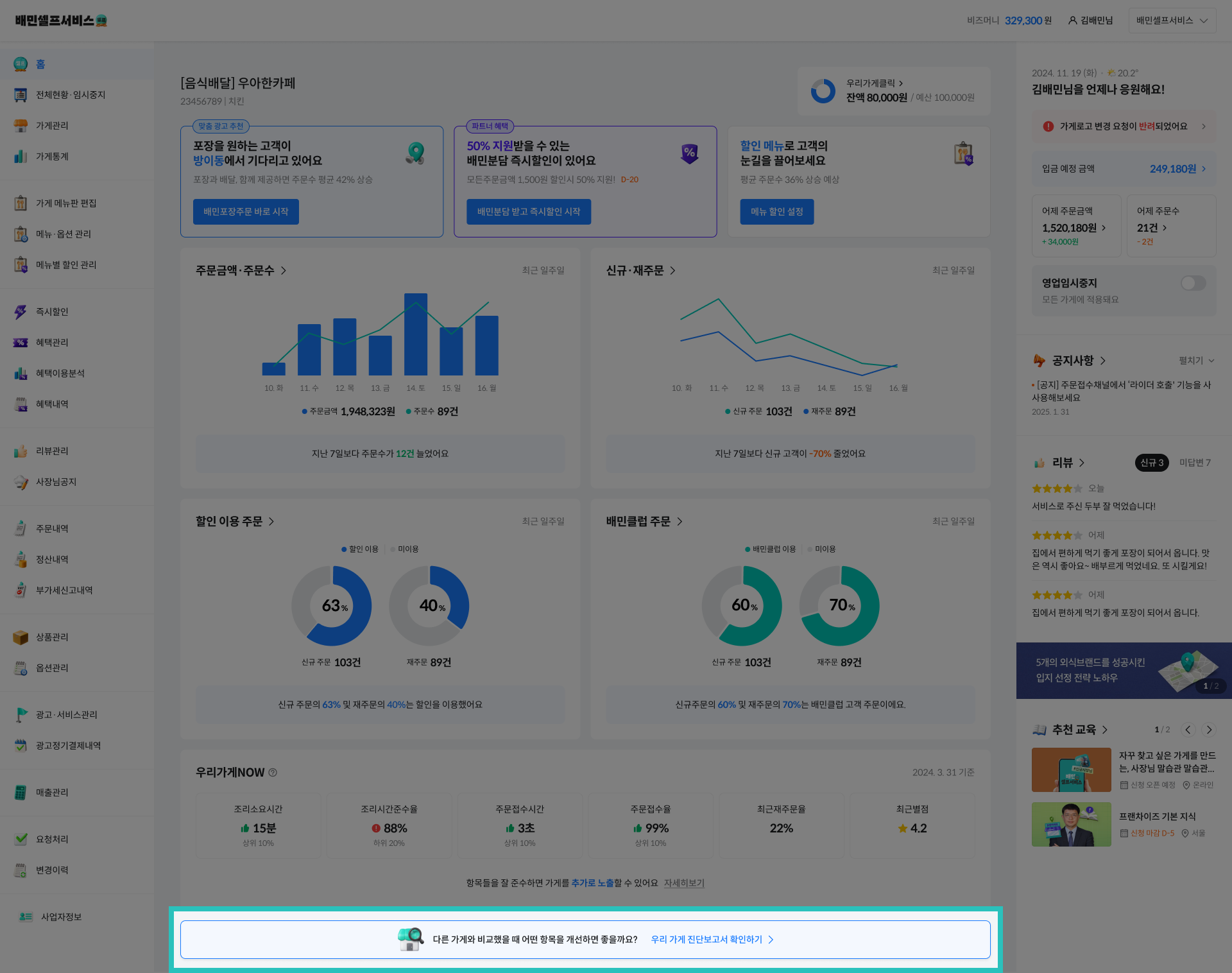
Task: Open the 상품관리 box icon
Action: (x=21, y=637)
